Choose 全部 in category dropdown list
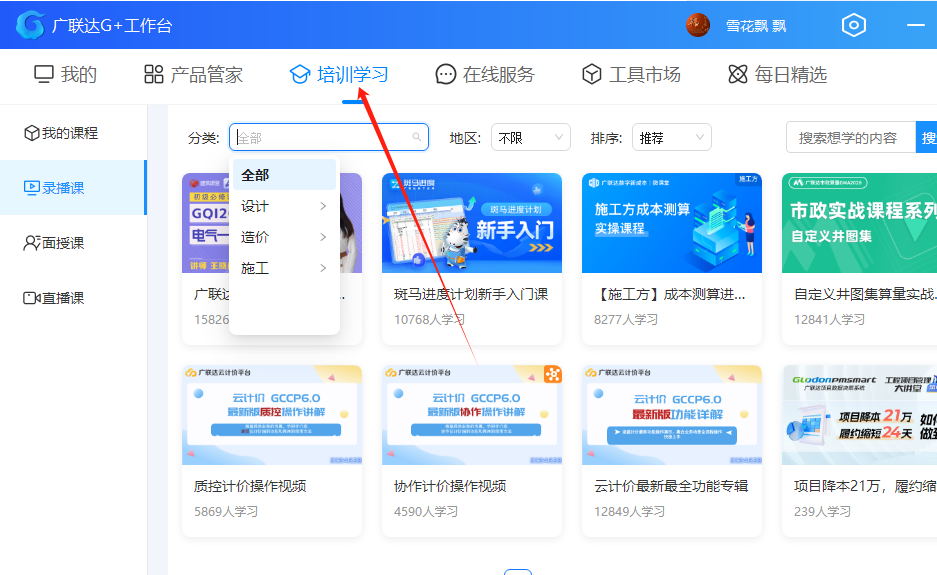This screenshot has height=575, width=937. [284, 175]
